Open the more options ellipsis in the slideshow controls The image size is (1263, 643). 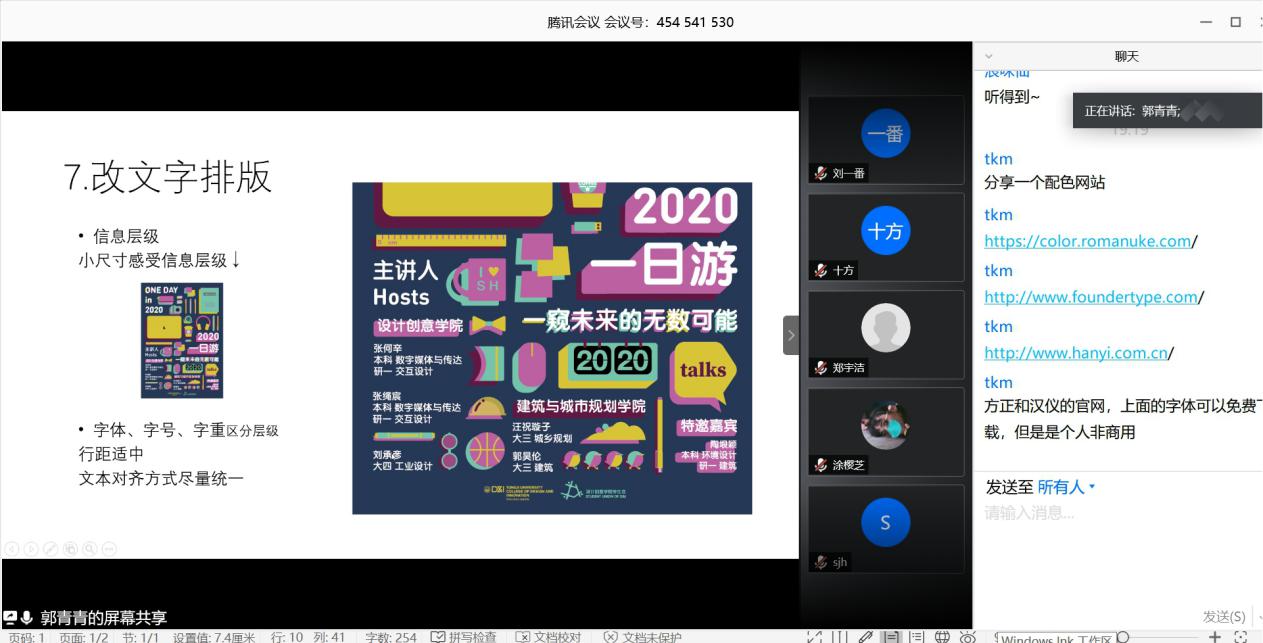tap(109, 548)
